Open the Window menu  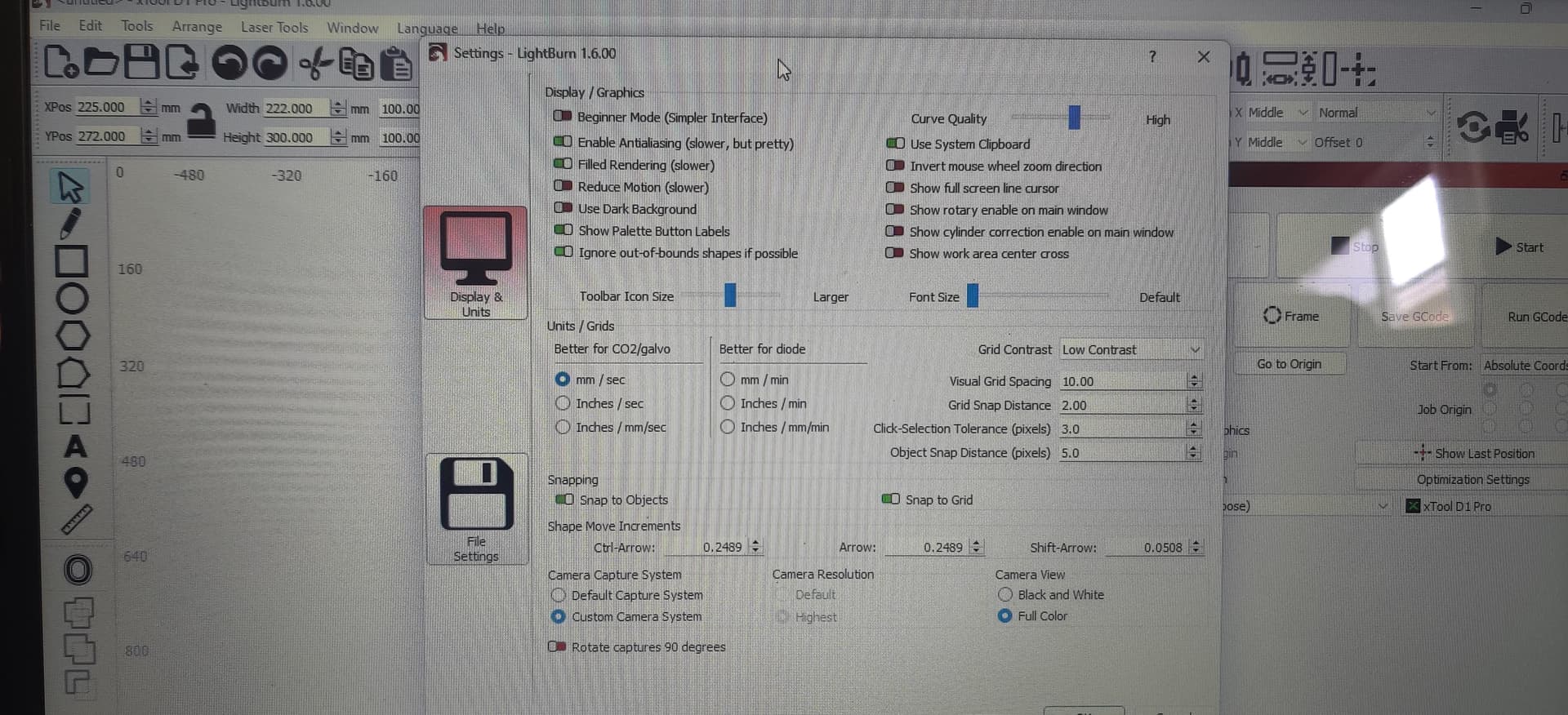352,28
